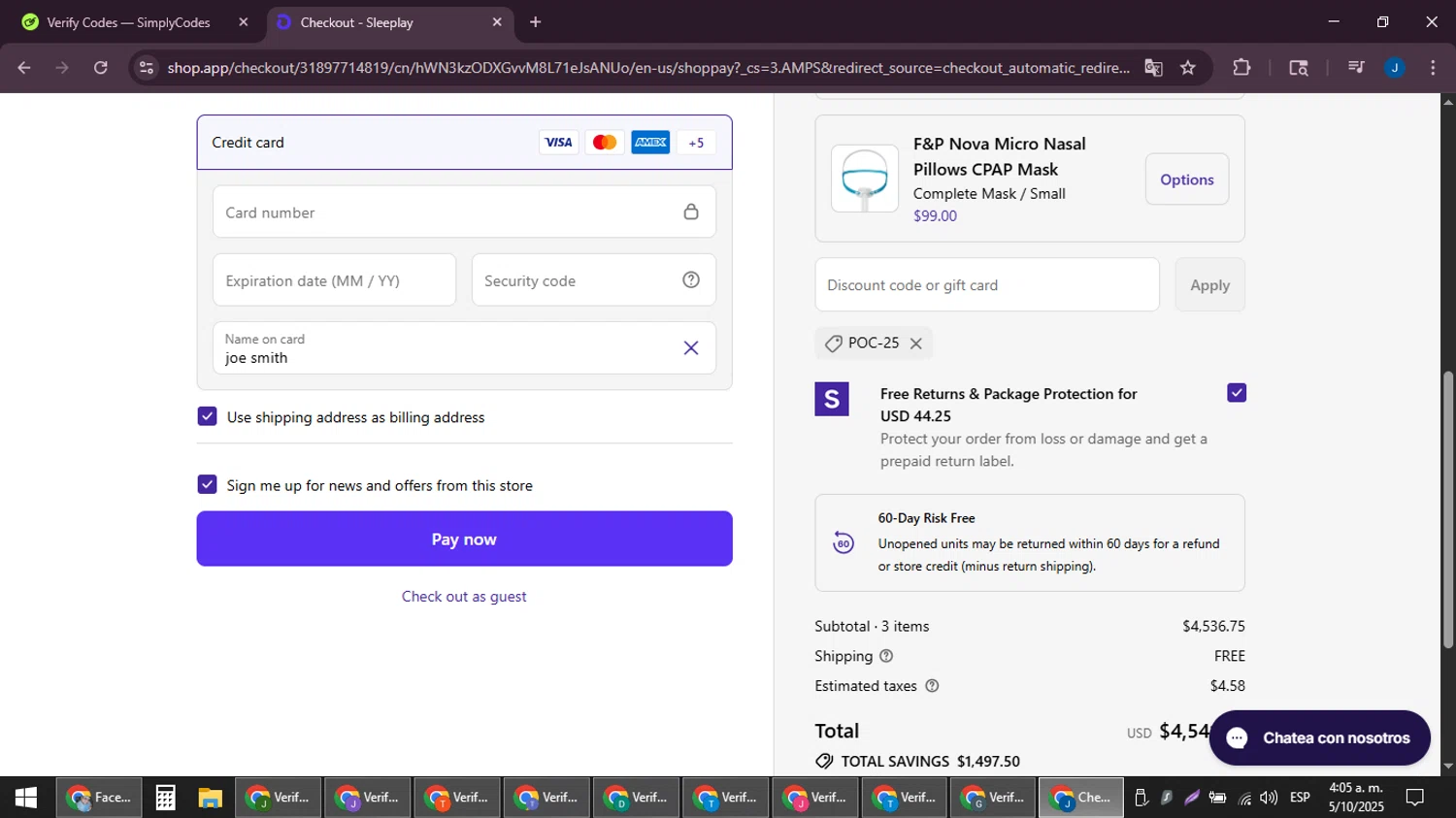Open the translate page icon
The image size is (1456, 818).
pos(1153,68)
